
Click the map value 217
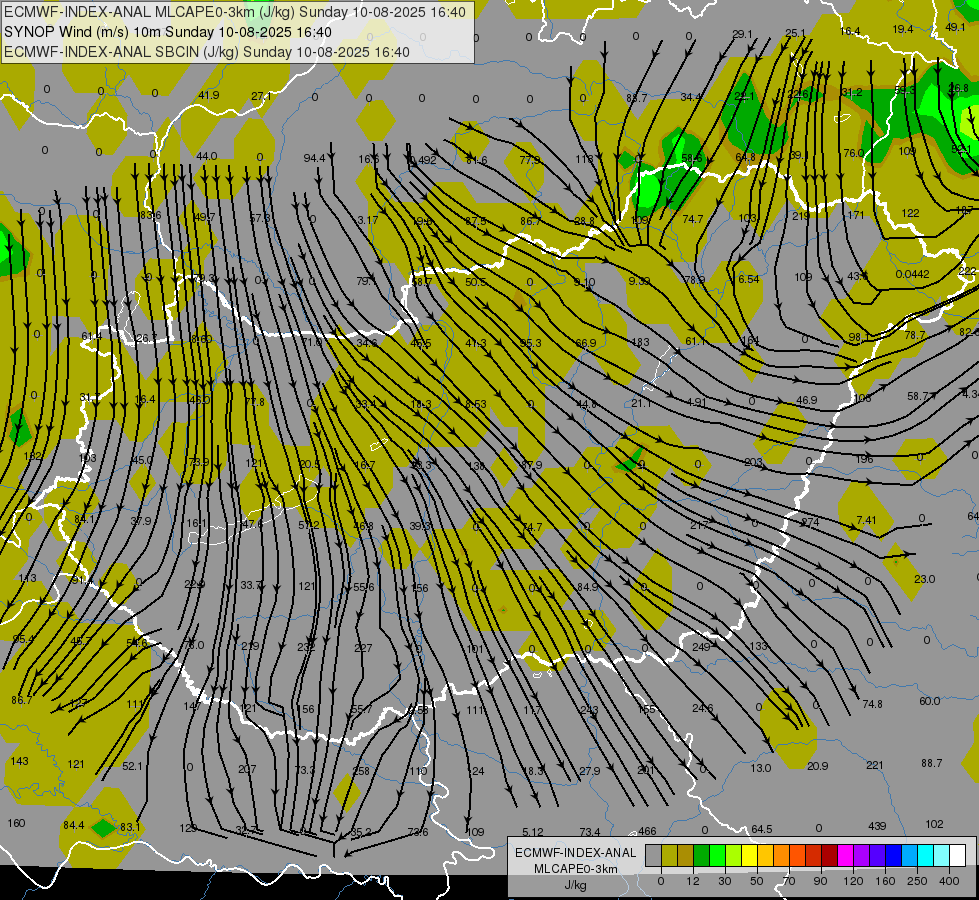699,525
